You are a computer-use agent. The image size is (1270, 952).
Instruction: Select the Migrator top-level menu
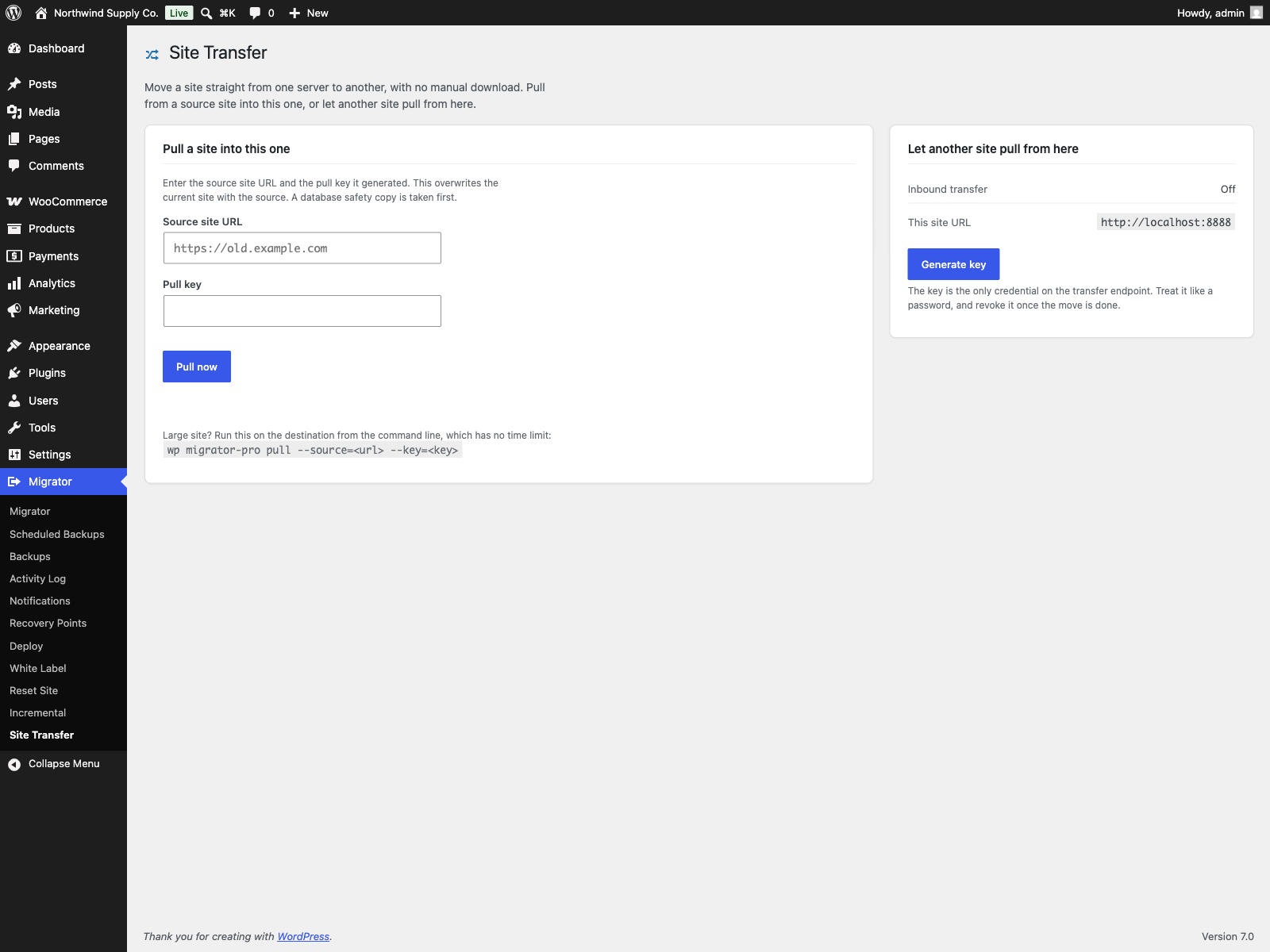(63, 482)
